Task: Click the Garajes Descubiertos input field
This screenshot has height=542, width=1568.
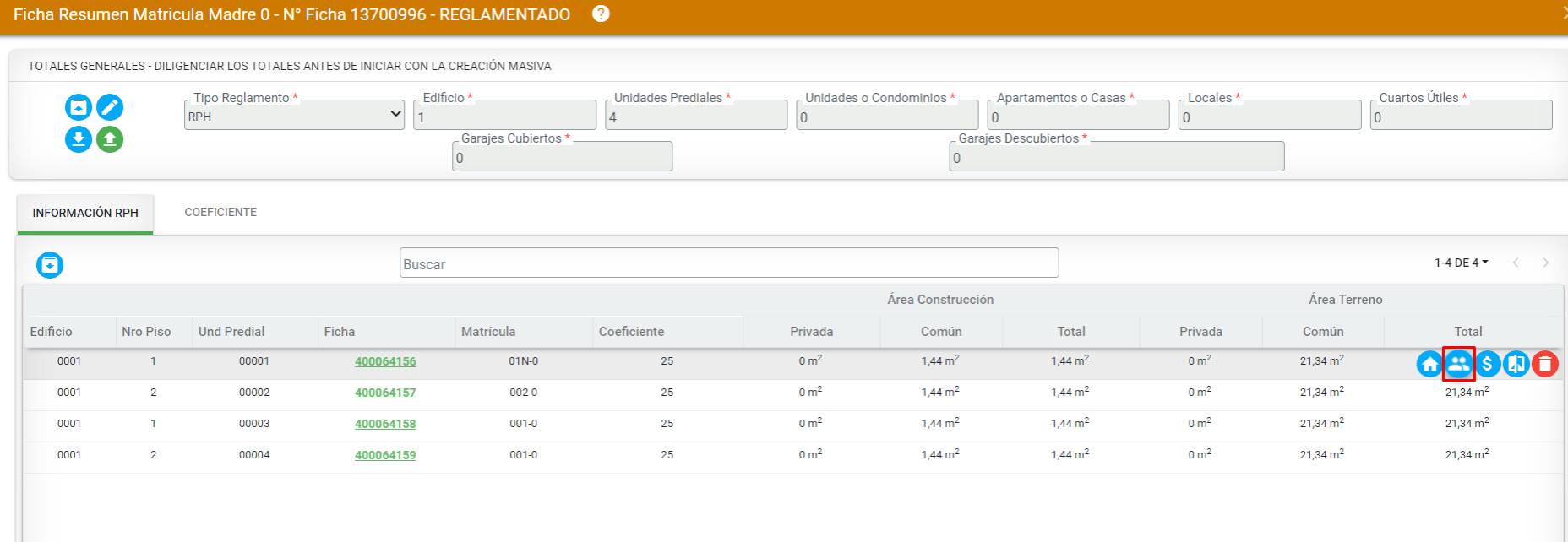Action: [x=1117, y=156]
